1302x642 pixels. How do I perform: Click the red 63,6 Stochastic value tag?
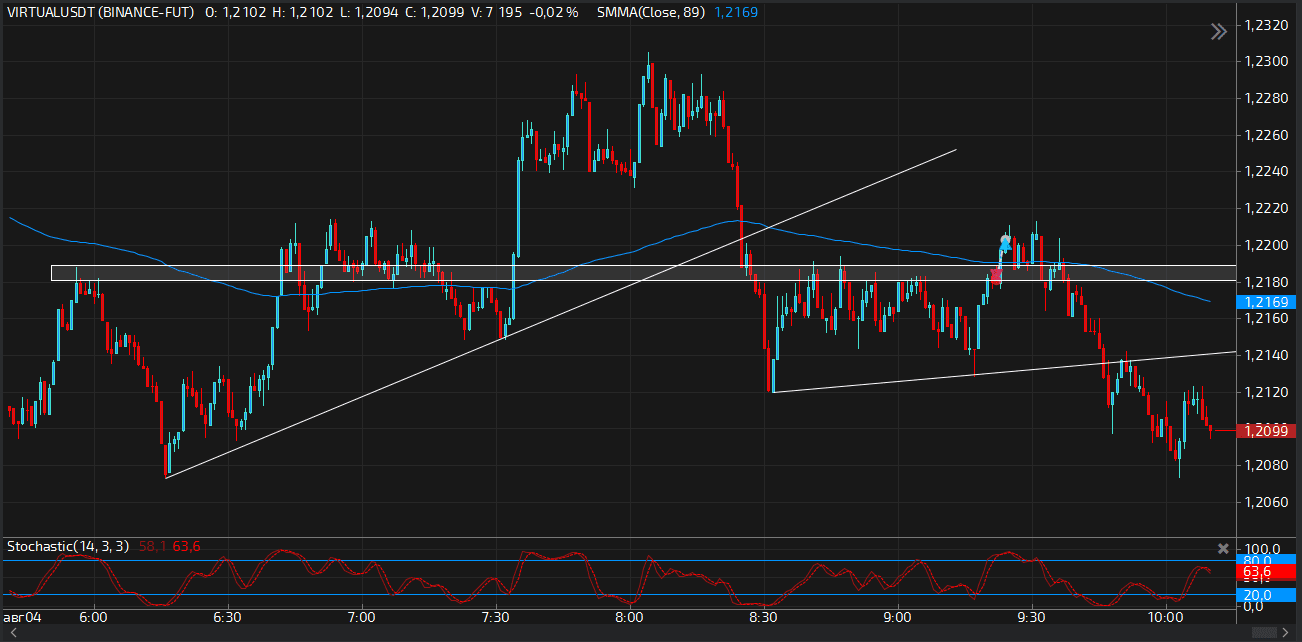pyautogui.click(x=1255, y=571)
